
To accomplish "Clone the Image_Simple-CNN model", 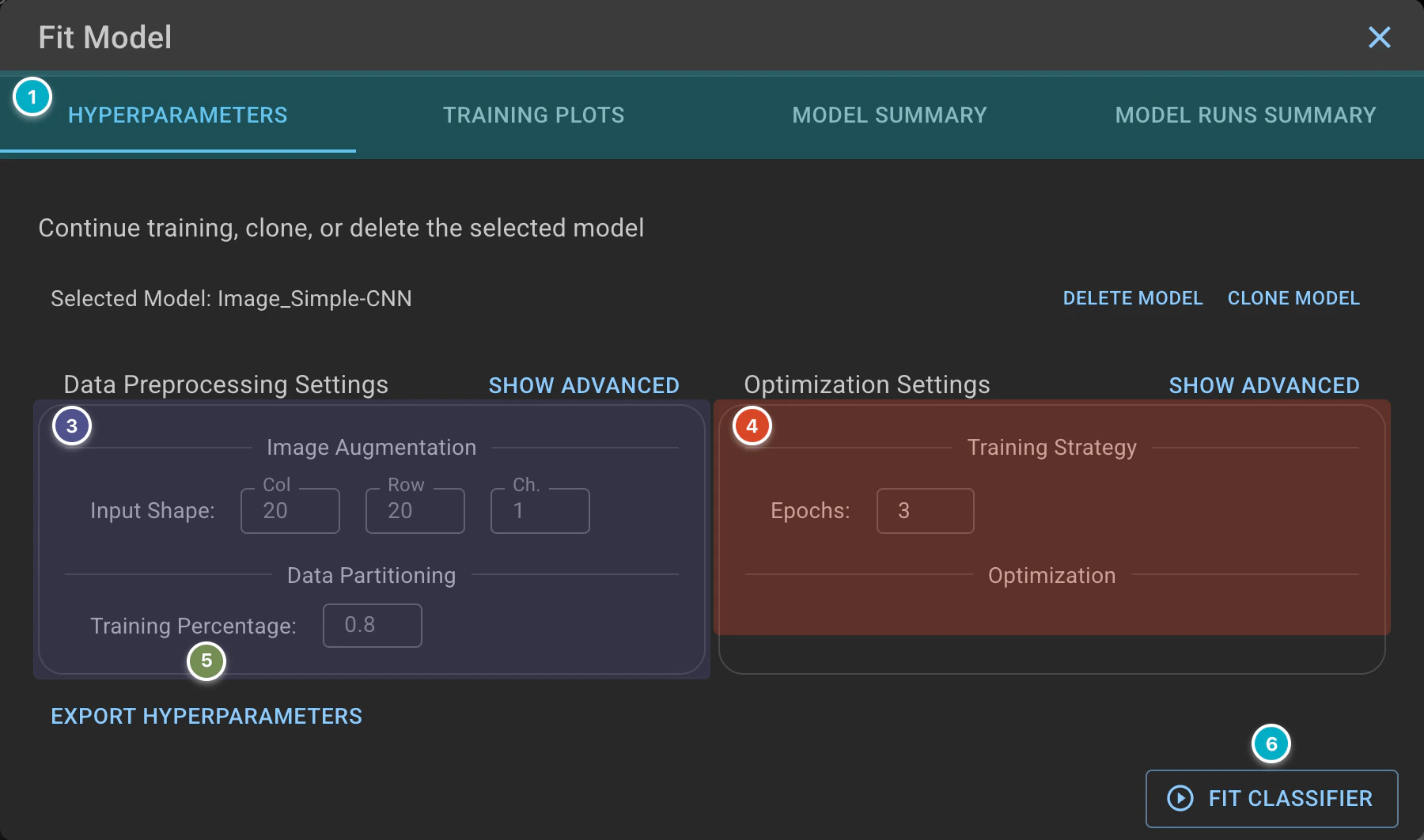I will coord(1293,298).
